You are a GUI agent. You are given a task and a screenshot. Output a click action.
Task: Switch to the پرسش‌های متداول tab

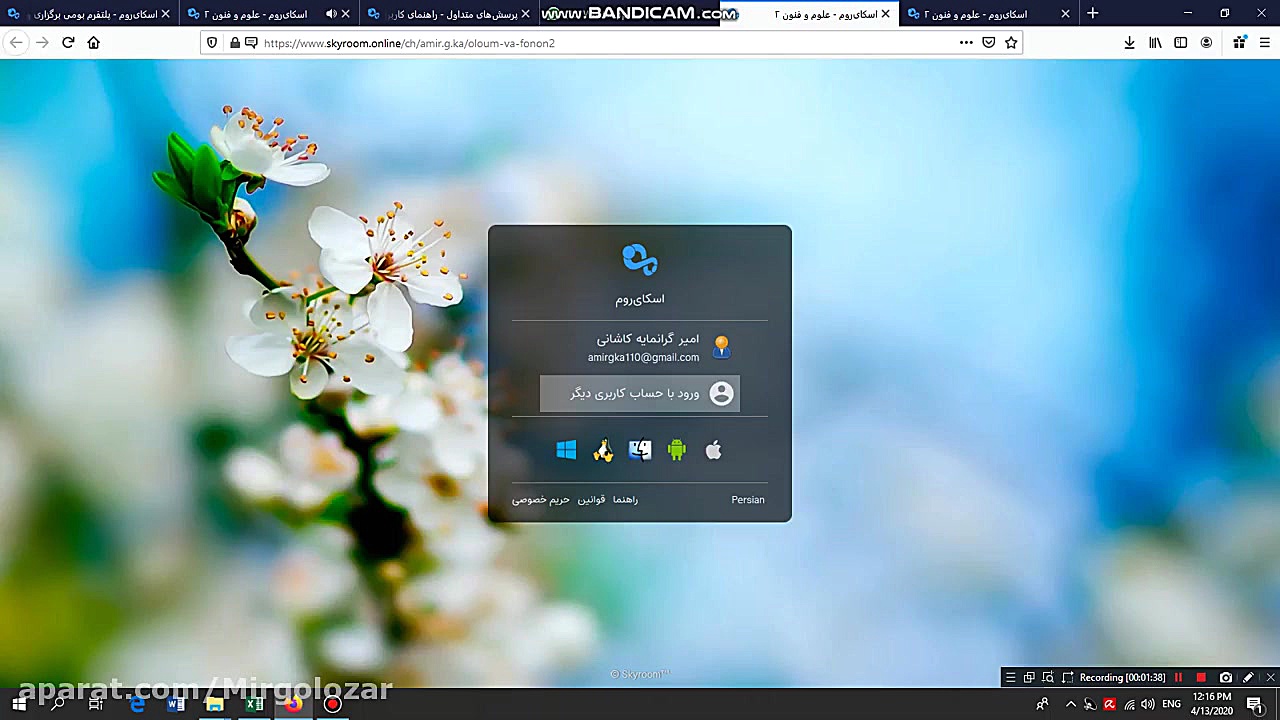pyautogui.click(x=440, y=14)
